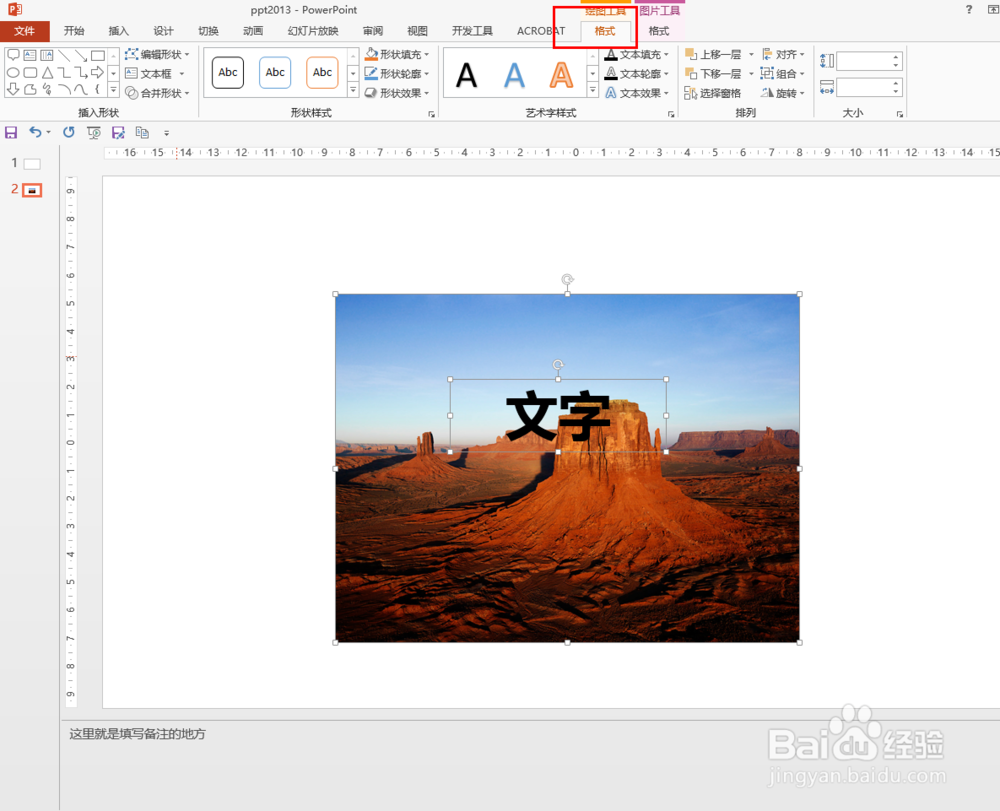Open 旋转 rotate dropdown

point(783,93)
